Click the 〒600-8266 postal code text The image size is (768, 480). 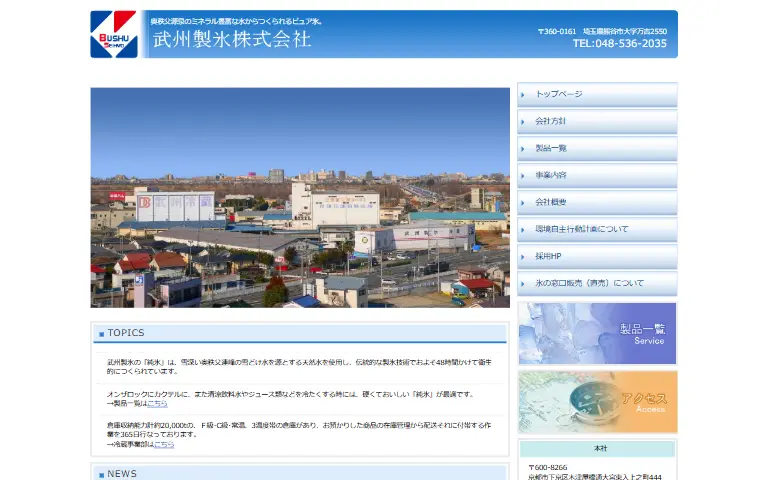click(548, 468)
